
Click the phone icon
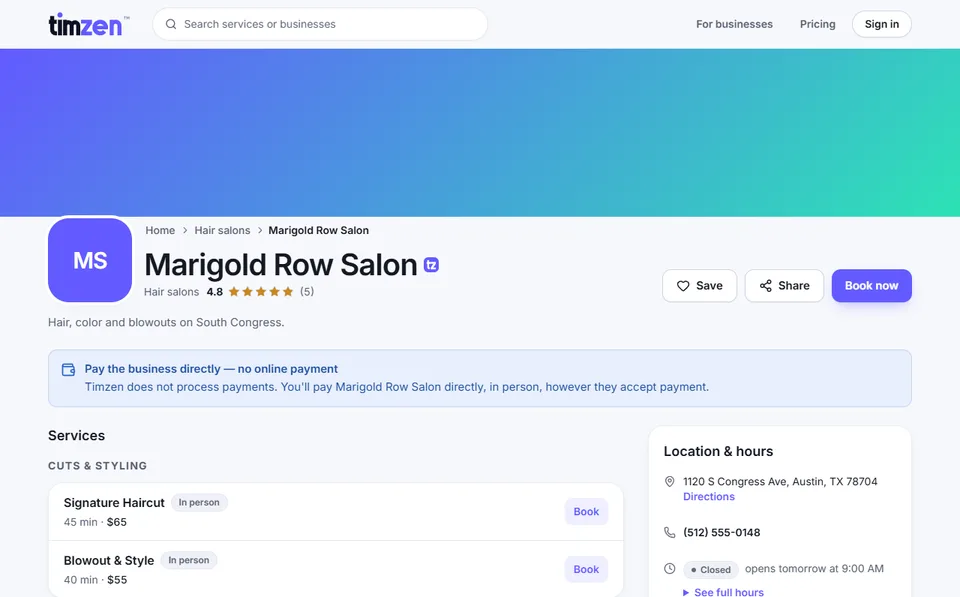click(670, 532)
